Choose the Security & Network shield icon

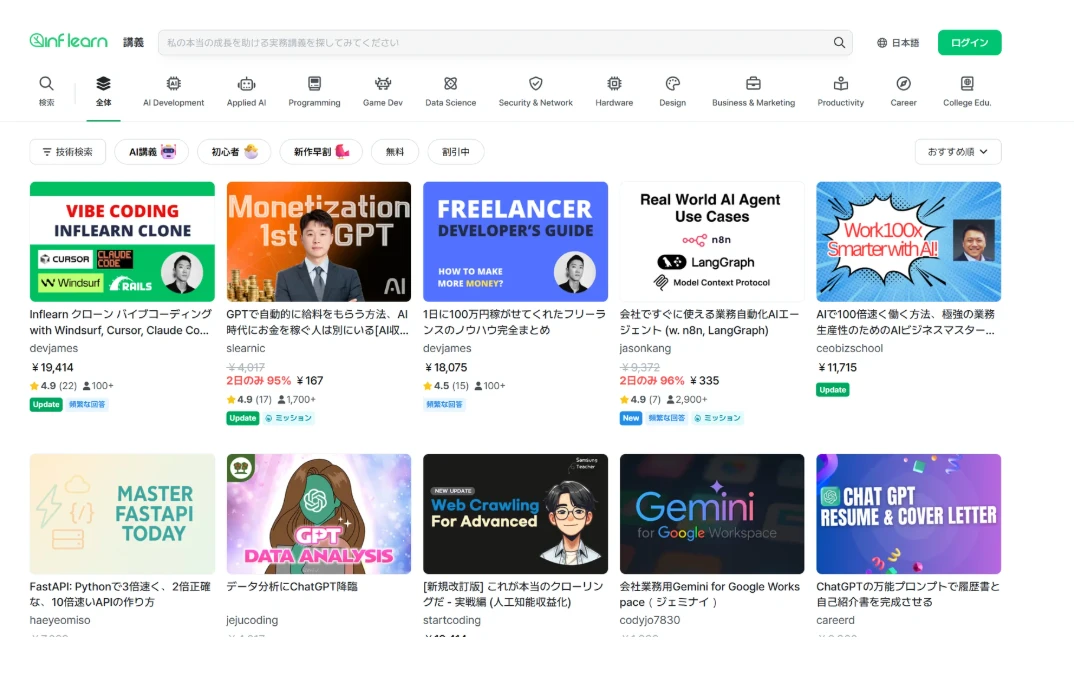[x=535, y=84]
